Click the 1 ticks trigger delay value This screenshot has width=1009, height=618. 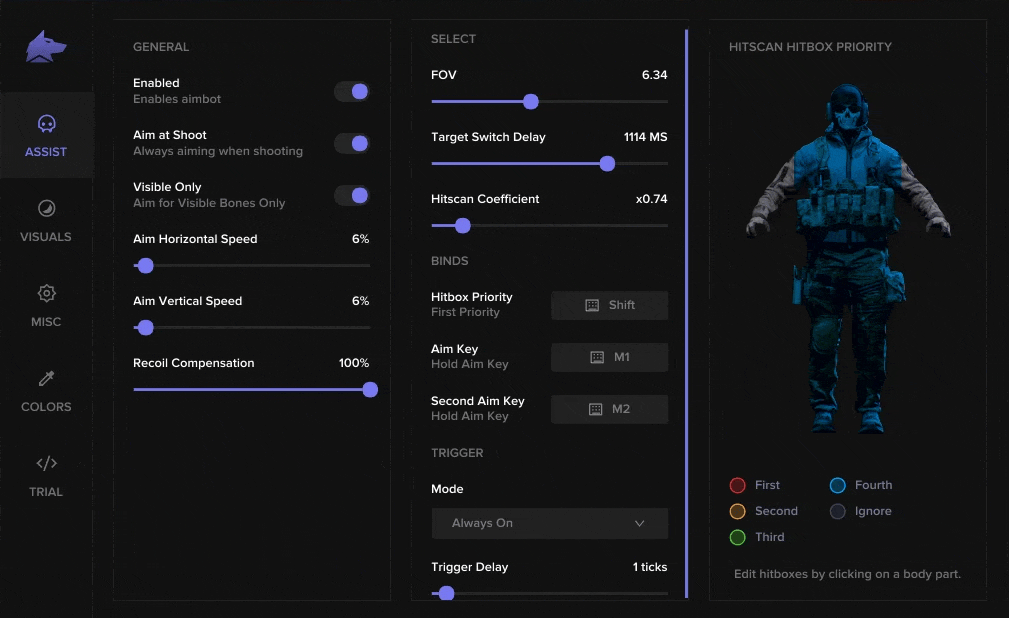pos(650,567)
